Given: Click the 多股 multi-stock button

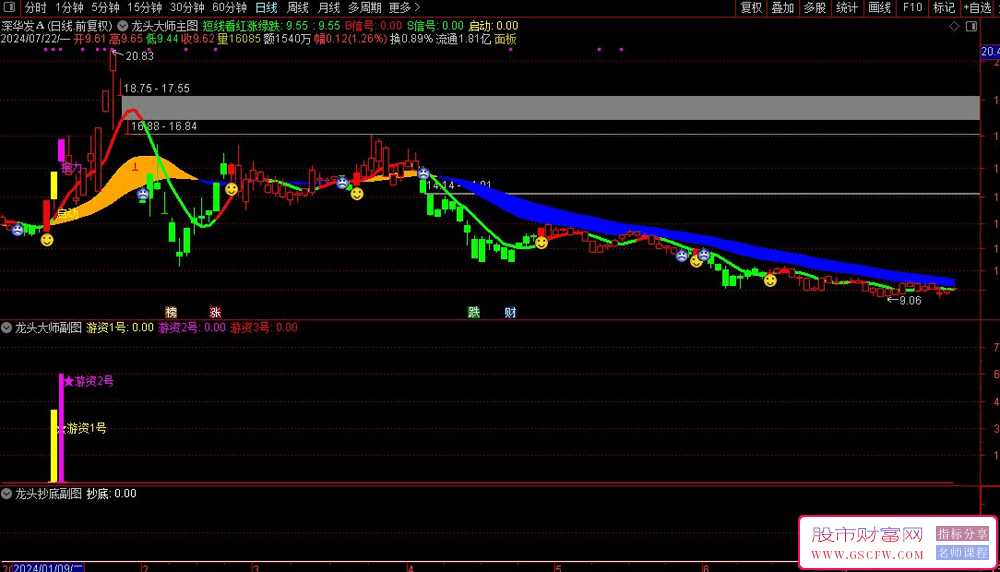Looking at the screenshot, I should pyautogui.click(x=814, y=8).
